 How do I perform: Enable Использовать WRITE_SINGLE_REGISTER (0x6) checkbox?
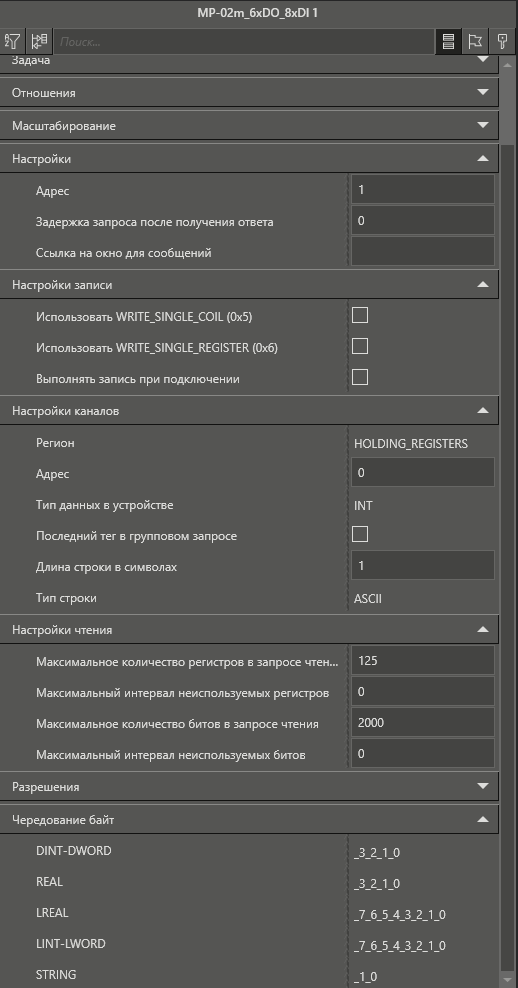tap(360, 346)
